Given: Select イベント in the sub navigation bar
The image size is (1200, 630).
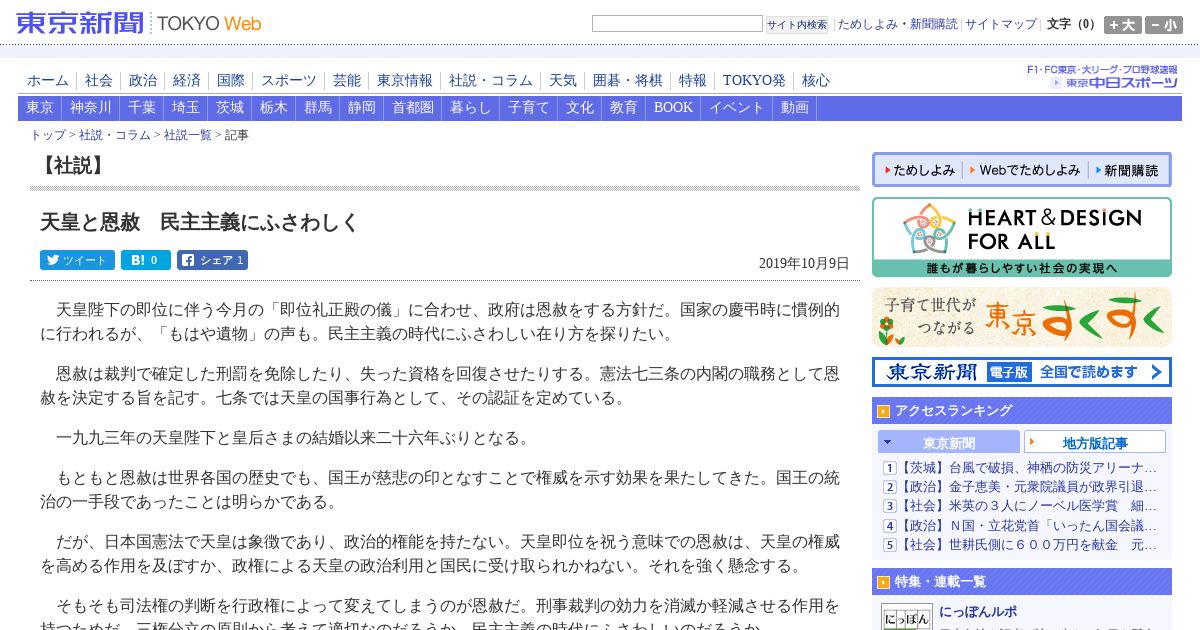Looking at the screenshot, I should coord(737,107).
